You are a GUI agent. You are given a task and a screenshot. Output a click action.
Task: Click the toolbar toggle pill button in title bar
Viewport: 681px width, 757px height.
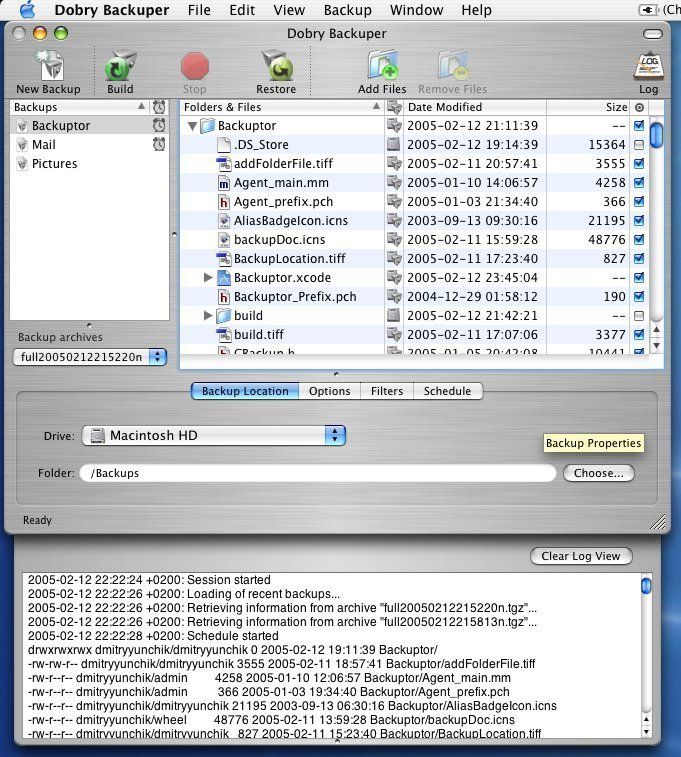tap(653, 34)
